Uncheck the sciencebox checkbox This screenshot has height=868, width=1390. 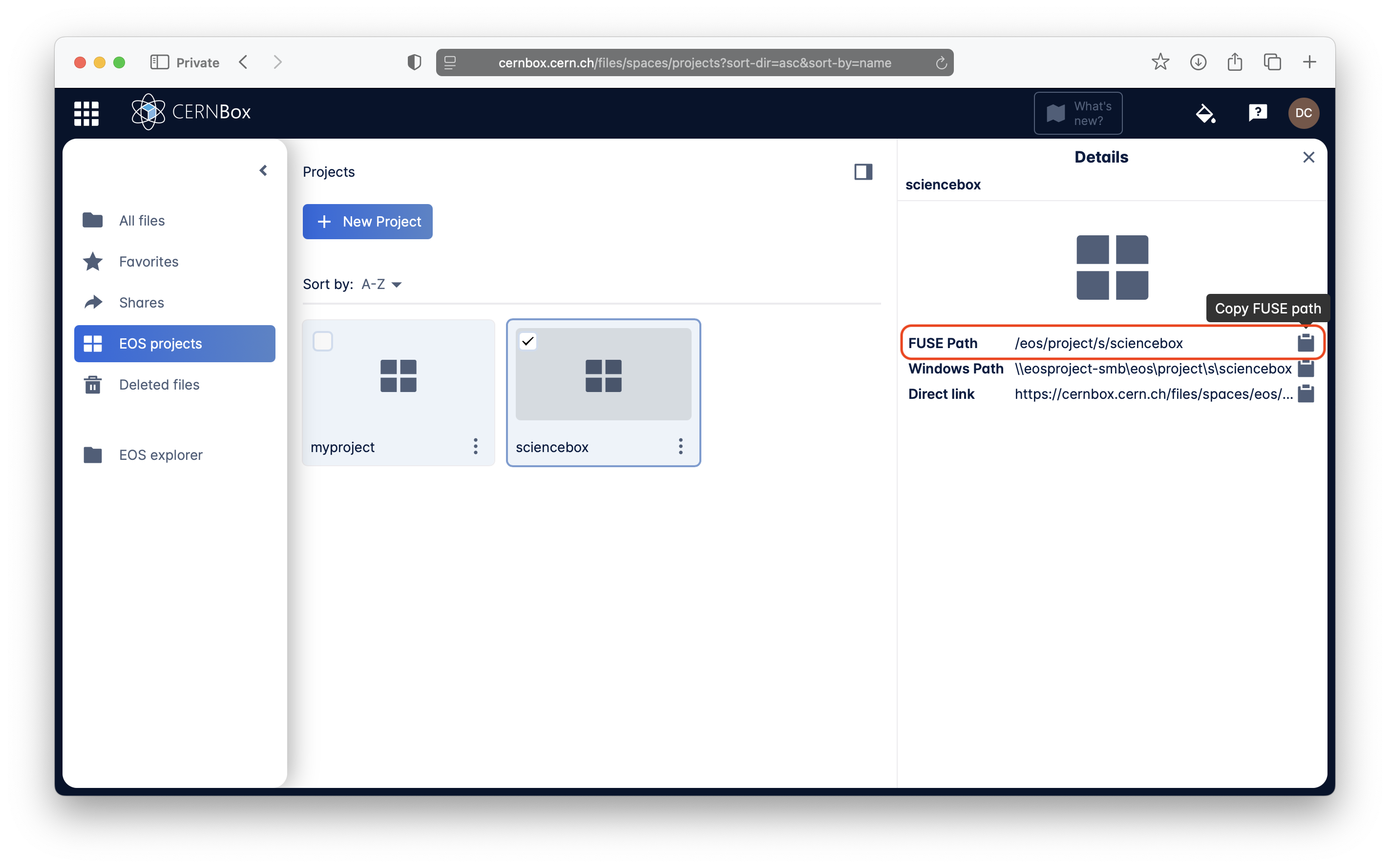click(527, 342)
